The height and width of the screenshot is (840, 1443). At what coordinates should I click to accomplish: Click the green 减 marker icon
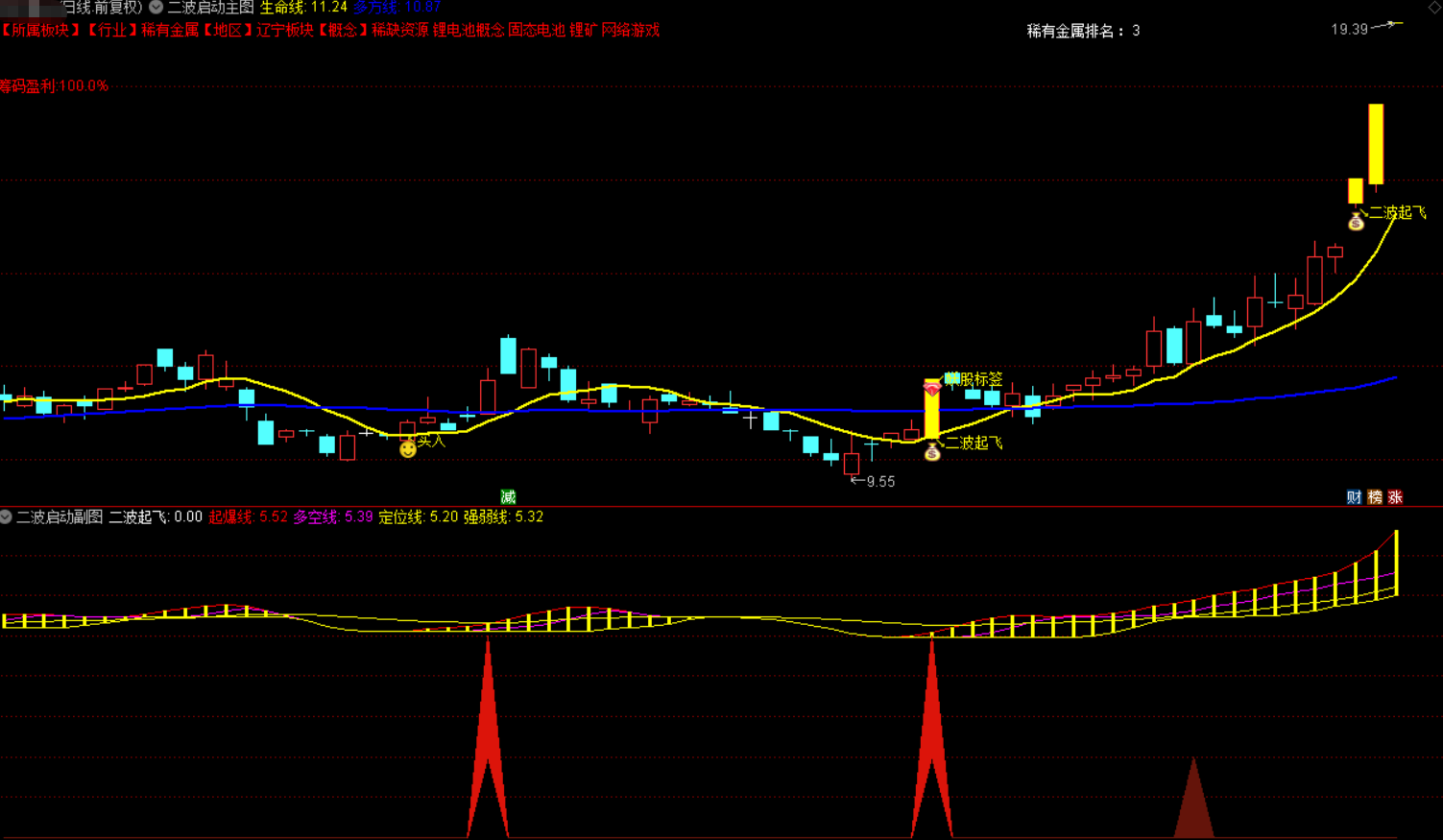tap(508, 496)
